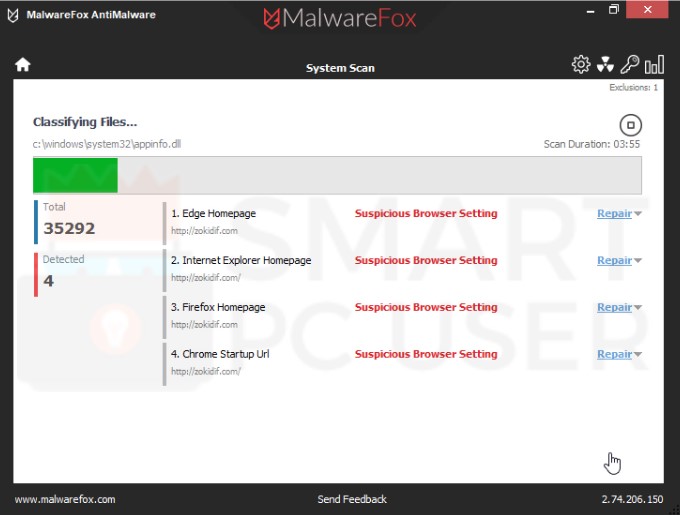This screenshot has height=515, width=680.
Task: Minimize the MalwareFox window
Action: click(x=590, y=10)
